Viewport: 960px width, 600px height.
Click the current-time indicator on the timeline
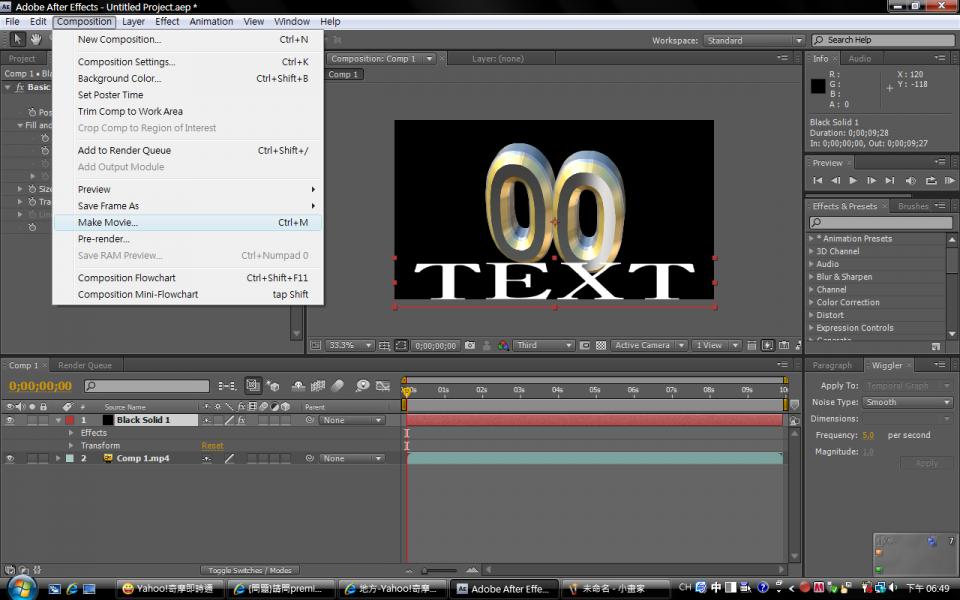point(408,390)
